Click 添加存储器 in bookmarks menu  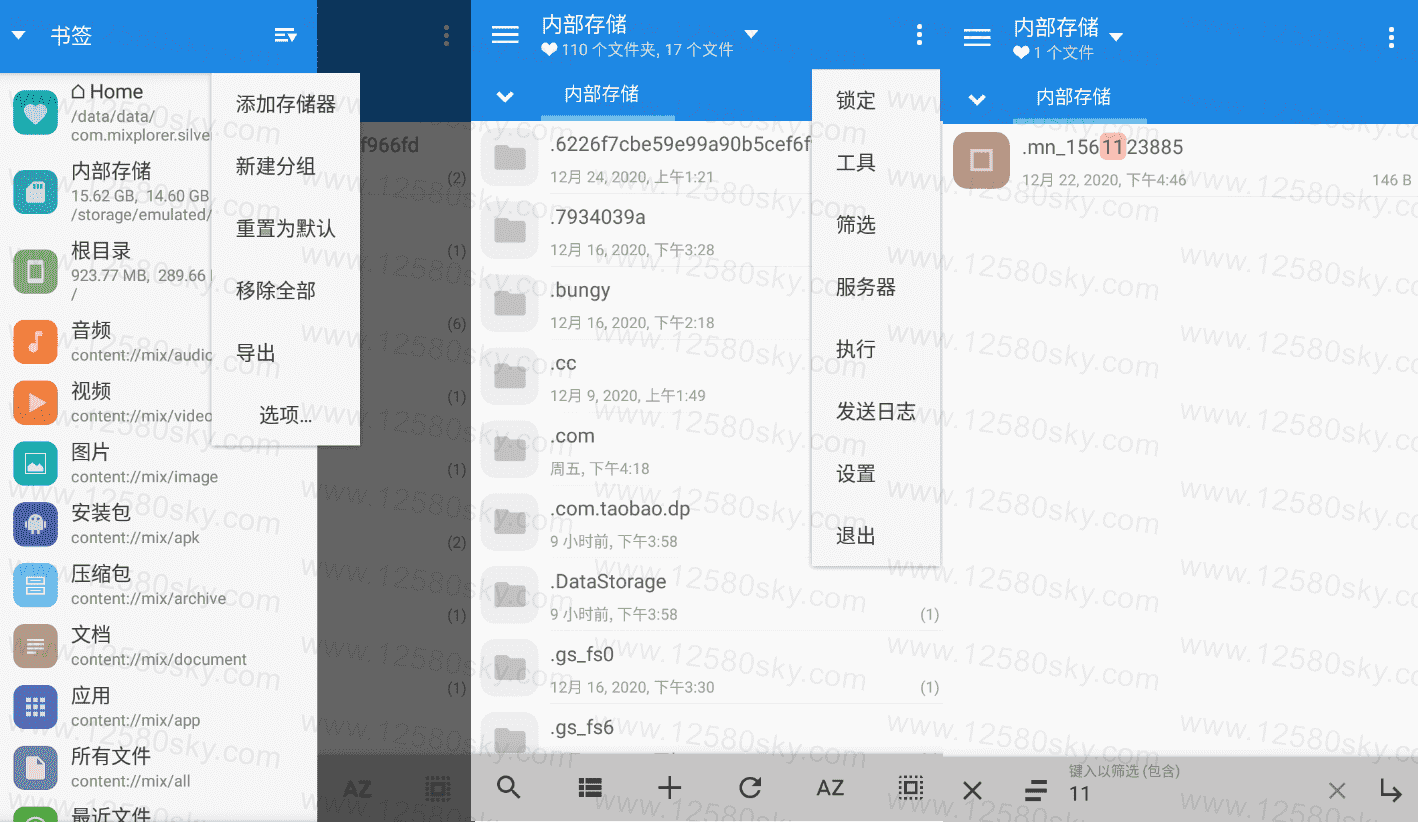pyautogui.click(x=286, y=104)
